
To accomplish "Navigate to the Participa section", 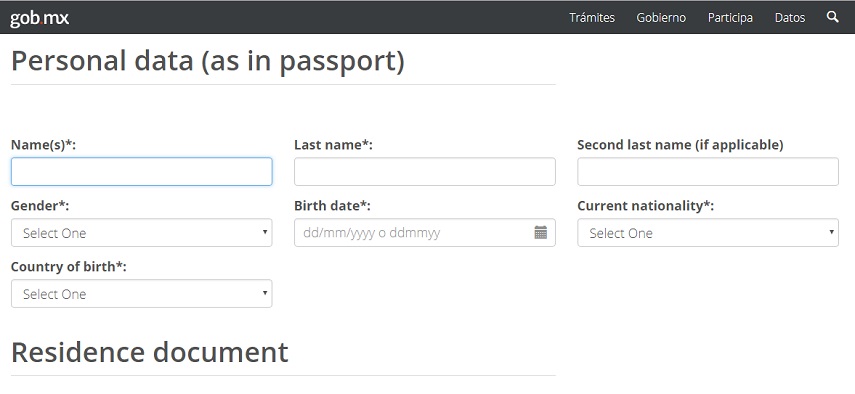I will pos(730,17).
